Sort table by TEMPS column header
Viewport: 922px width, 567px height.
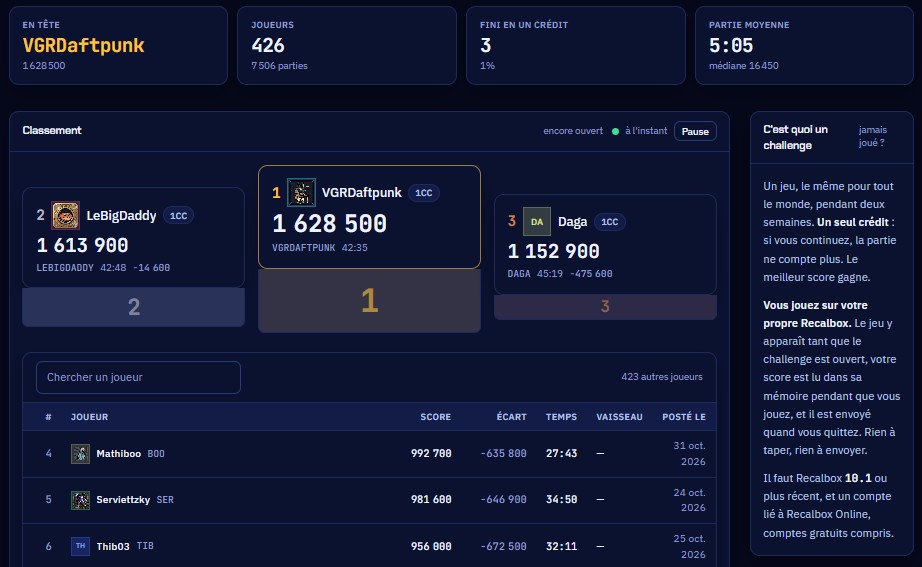click(x=561, y=416)
